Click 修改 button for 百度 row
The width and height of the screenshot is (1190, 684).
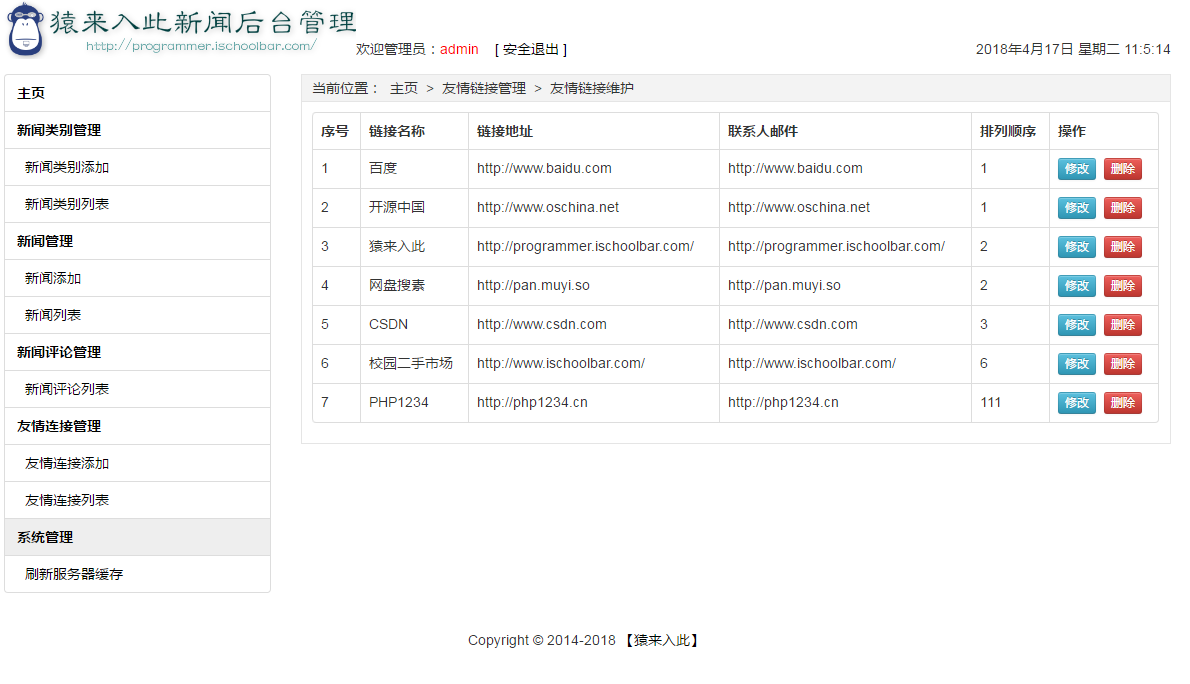click(x=1076, y=169)
